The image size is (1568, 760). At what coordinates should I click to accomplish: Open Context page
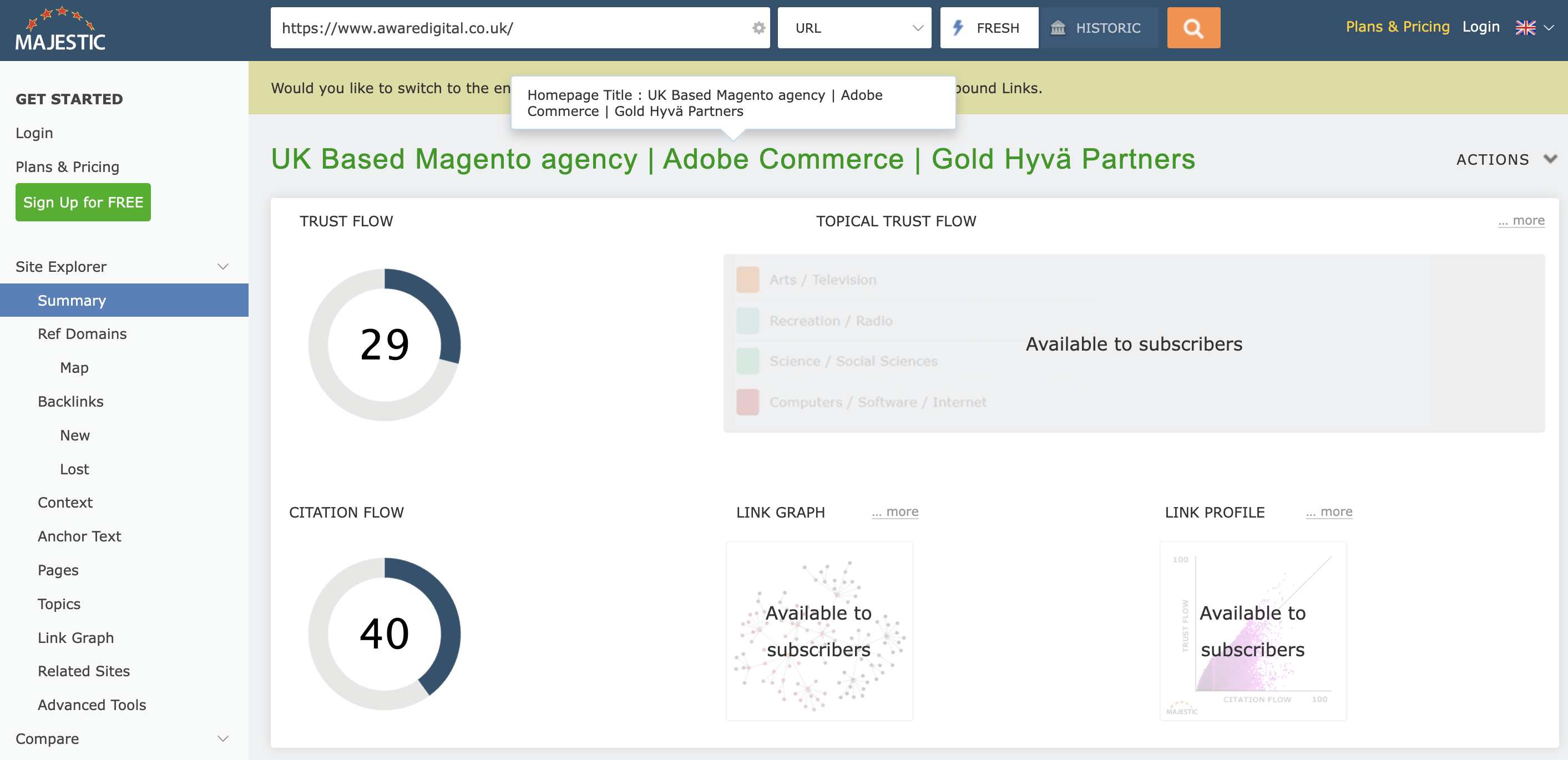tap(65, 503)
